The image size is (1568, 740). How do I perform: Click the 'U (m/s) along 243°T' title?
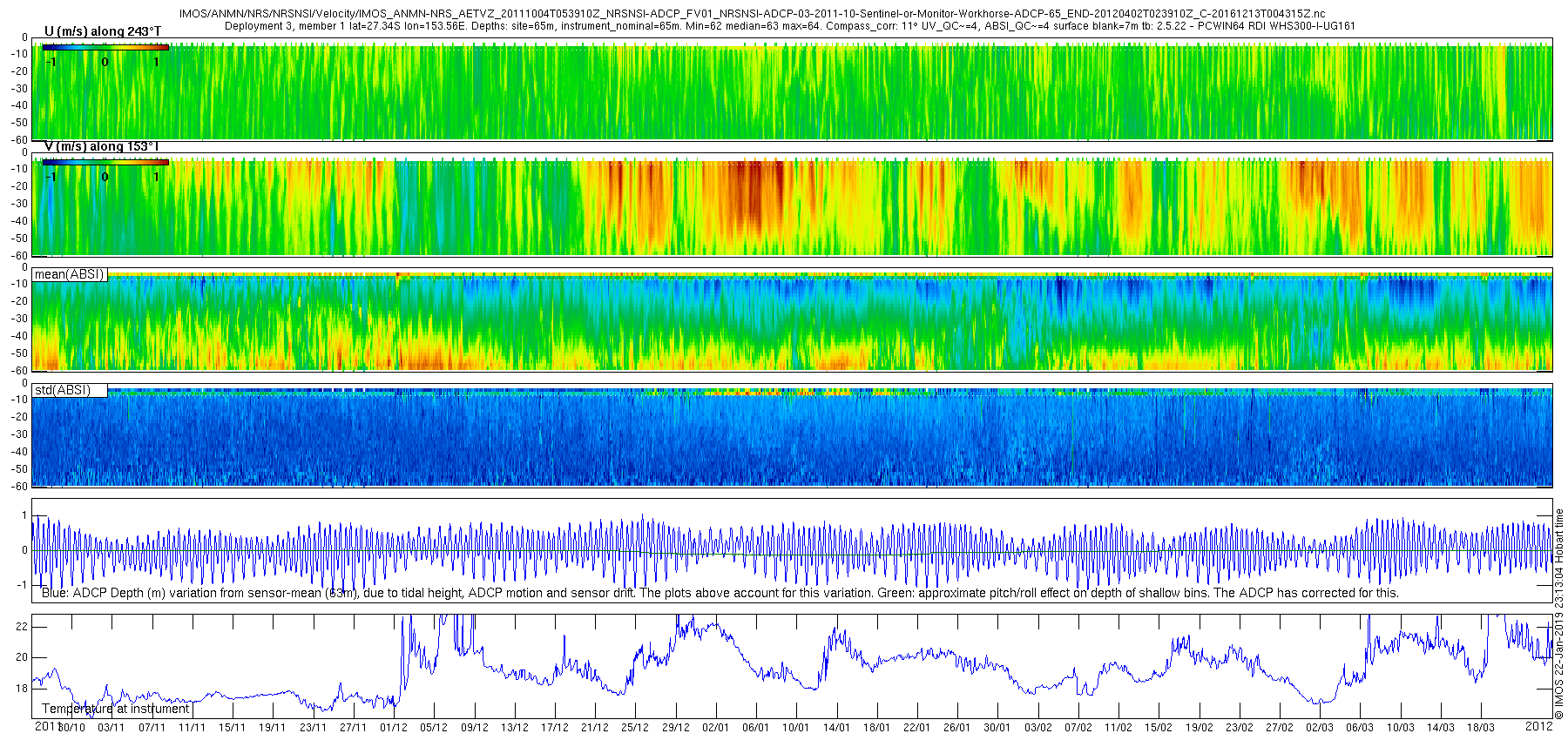pos(103,31)
